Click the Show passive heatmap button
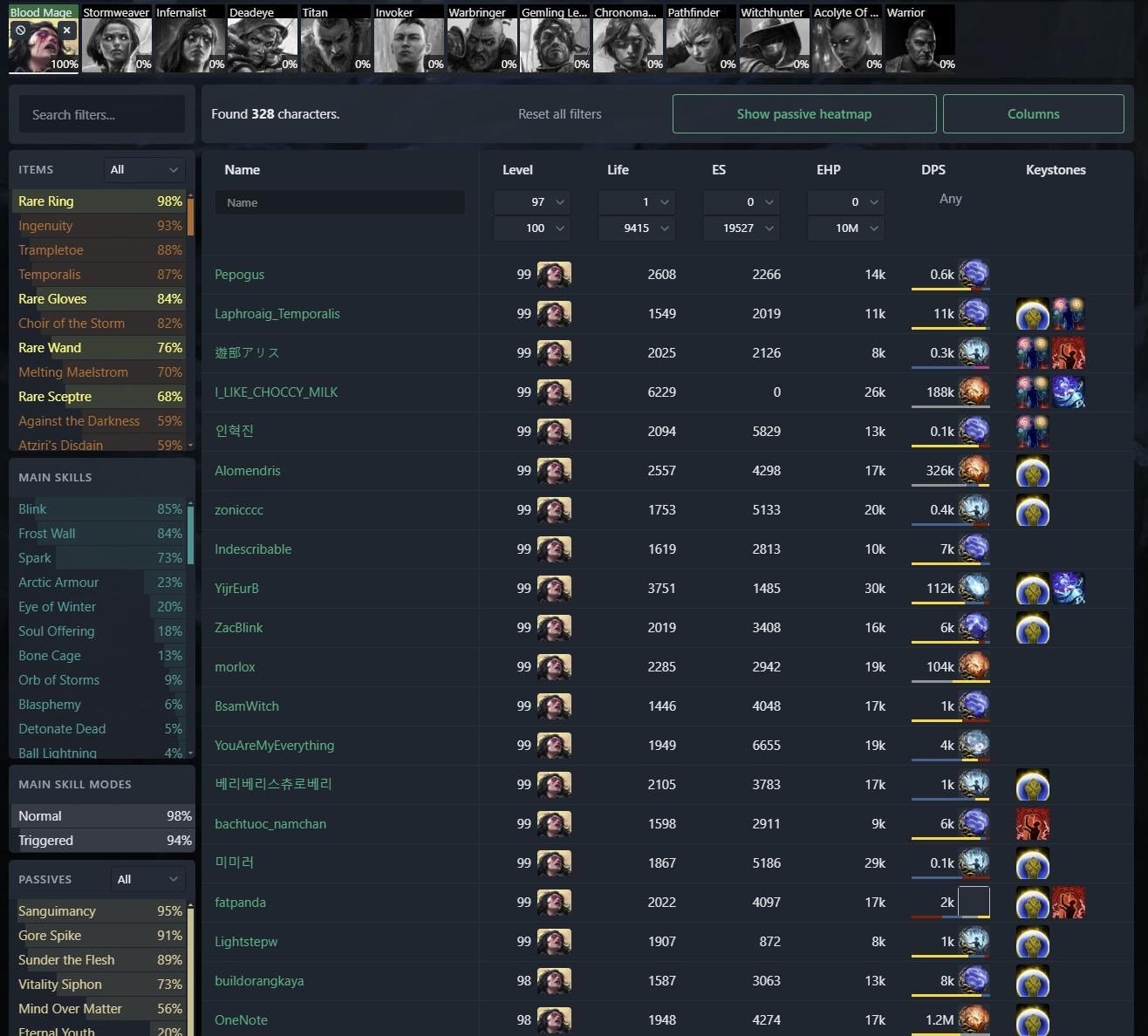Viewport: 1148px width, 1036px height. coord(803,114)
